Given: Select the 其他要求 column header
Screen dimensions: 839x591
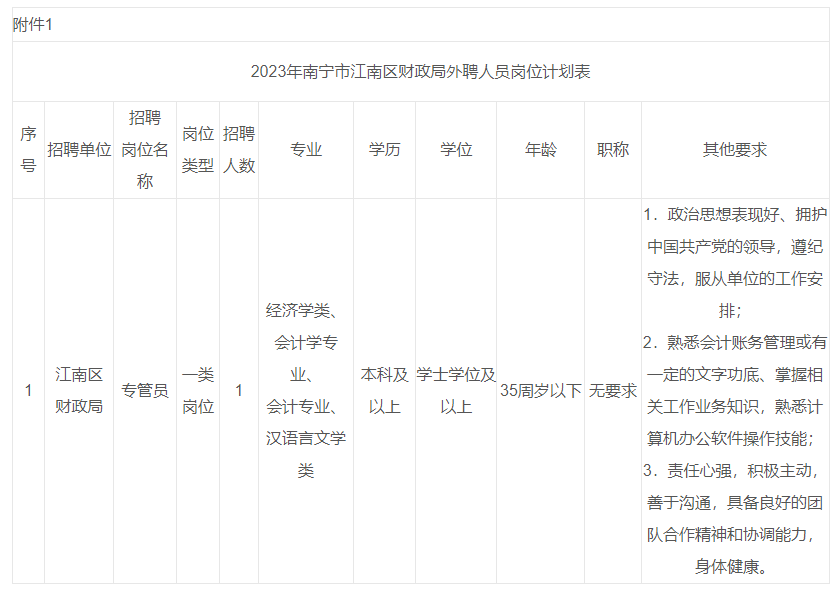Looking at the screenshot, I should pos(735,150).
